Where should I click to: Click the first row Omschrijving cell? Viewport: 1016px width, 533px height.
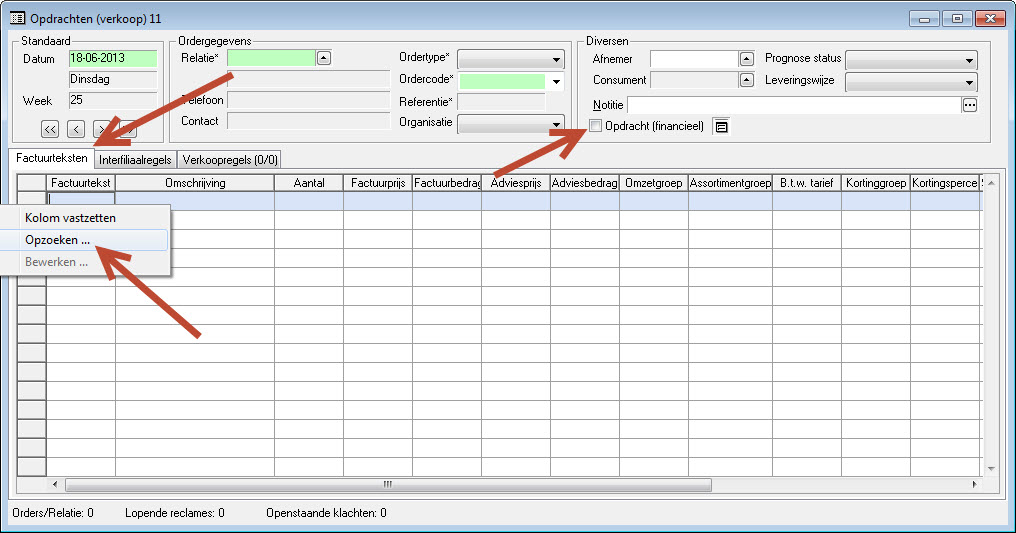pos(195,201)
